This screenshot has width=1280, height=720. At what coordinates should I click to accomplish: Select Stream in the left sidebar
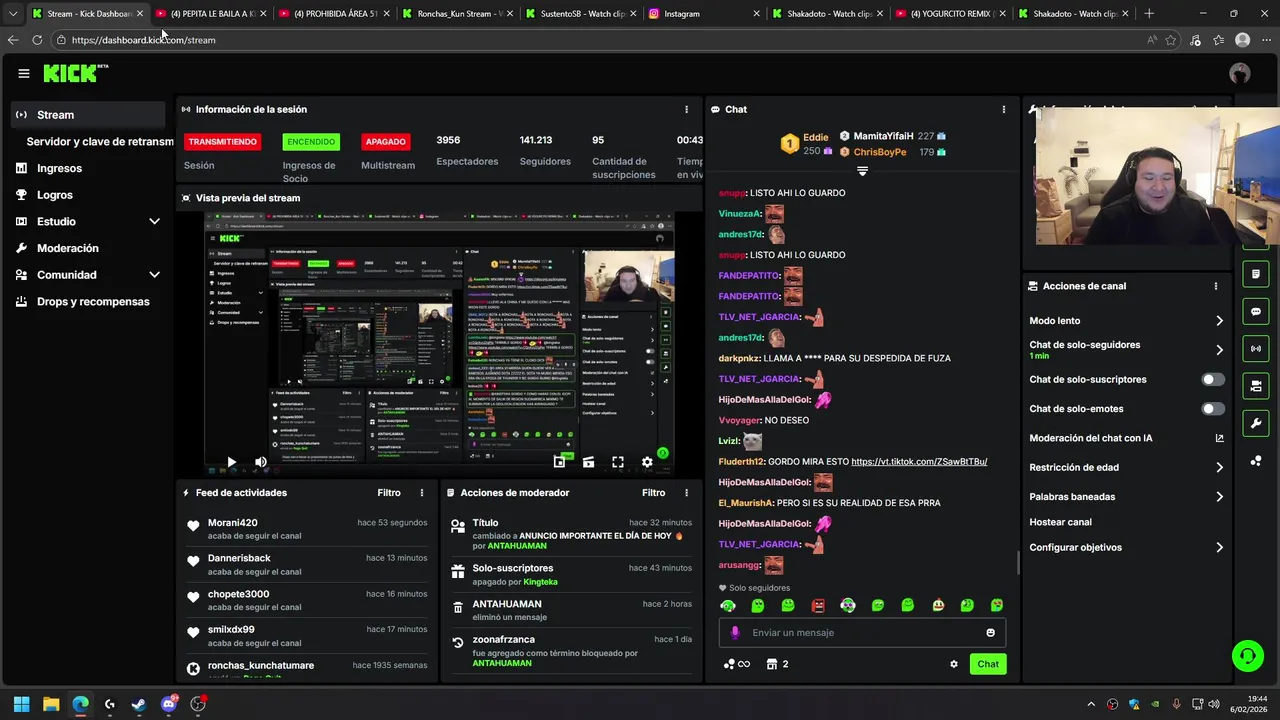pyautogui.click(x=89, y=115)
